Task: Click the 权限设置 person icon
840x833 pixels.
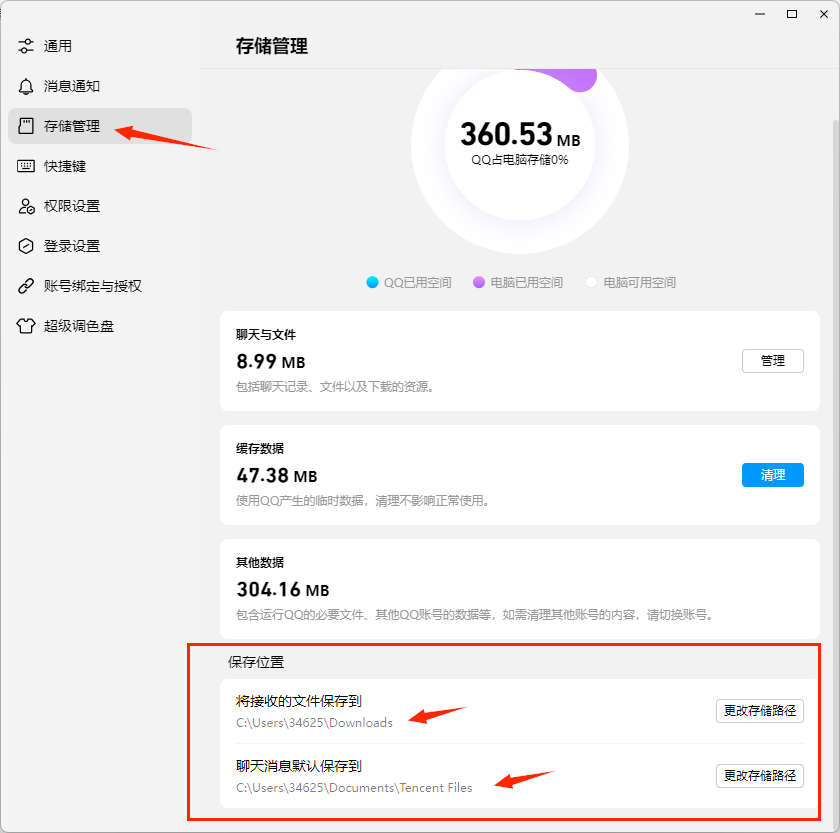Action: [x=26, y=206]
